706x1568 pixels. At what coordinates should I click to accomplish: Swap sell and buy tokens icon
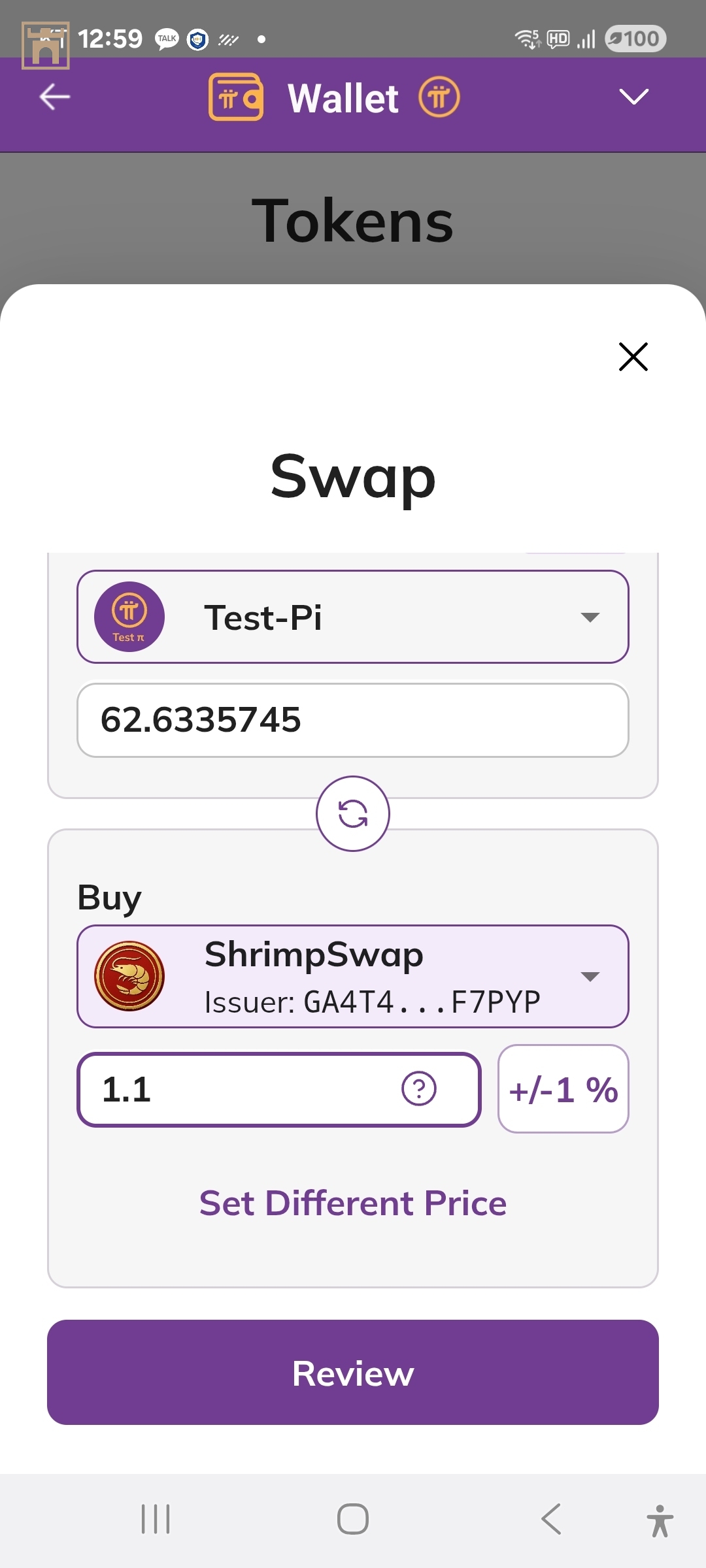353,814
